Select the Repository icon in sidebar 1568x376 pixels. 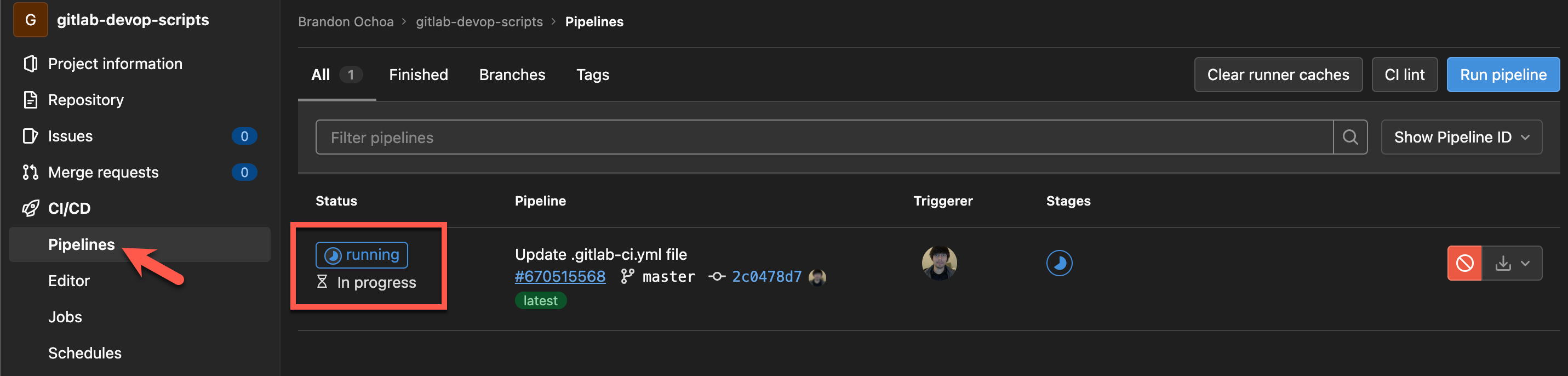[x=31, y=99]
